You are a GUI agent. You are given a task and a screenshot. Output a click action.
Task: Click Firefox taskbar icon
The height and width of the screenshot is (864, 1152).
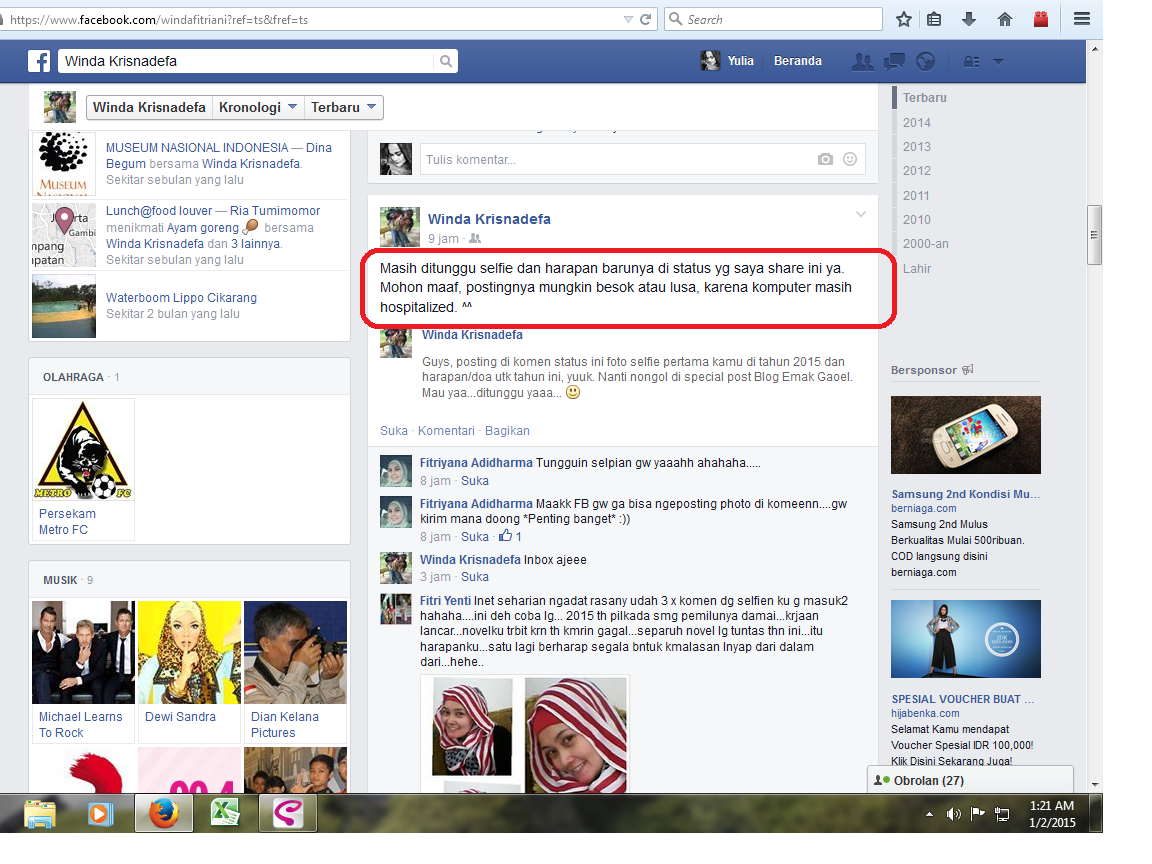(163, 813)
